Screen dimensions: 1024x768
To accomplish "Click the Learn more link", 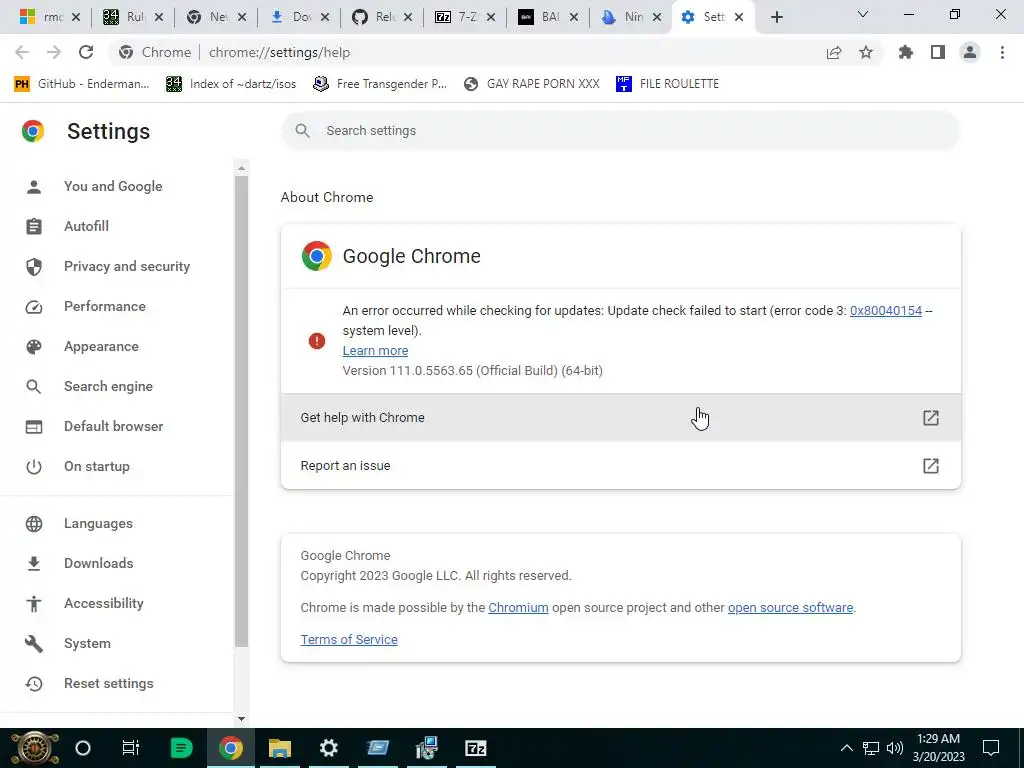I will tap(376, 351).
